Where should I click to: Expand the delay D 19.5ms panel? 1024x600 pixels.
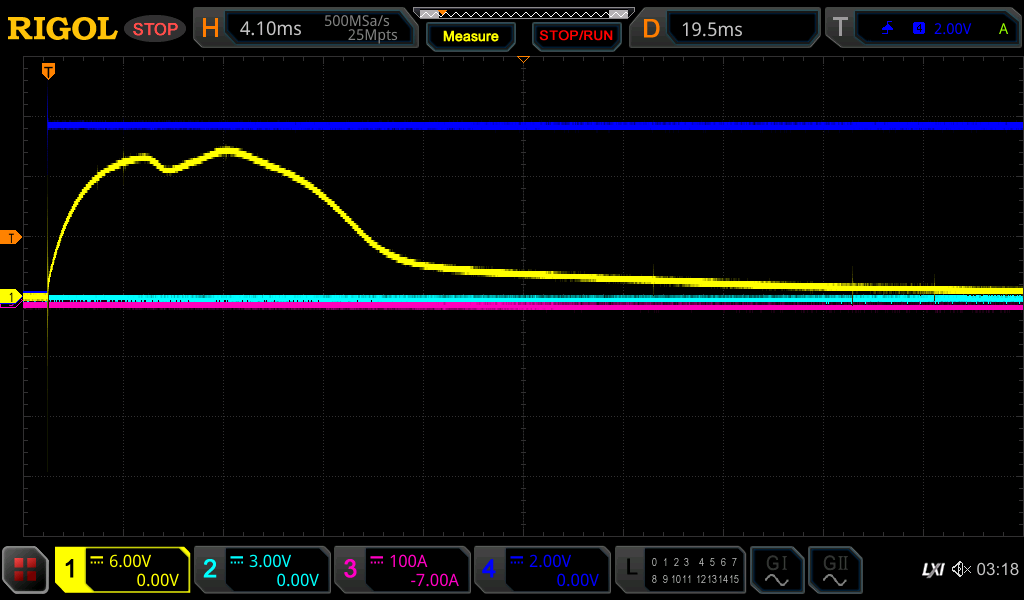[x=727, y=29]
